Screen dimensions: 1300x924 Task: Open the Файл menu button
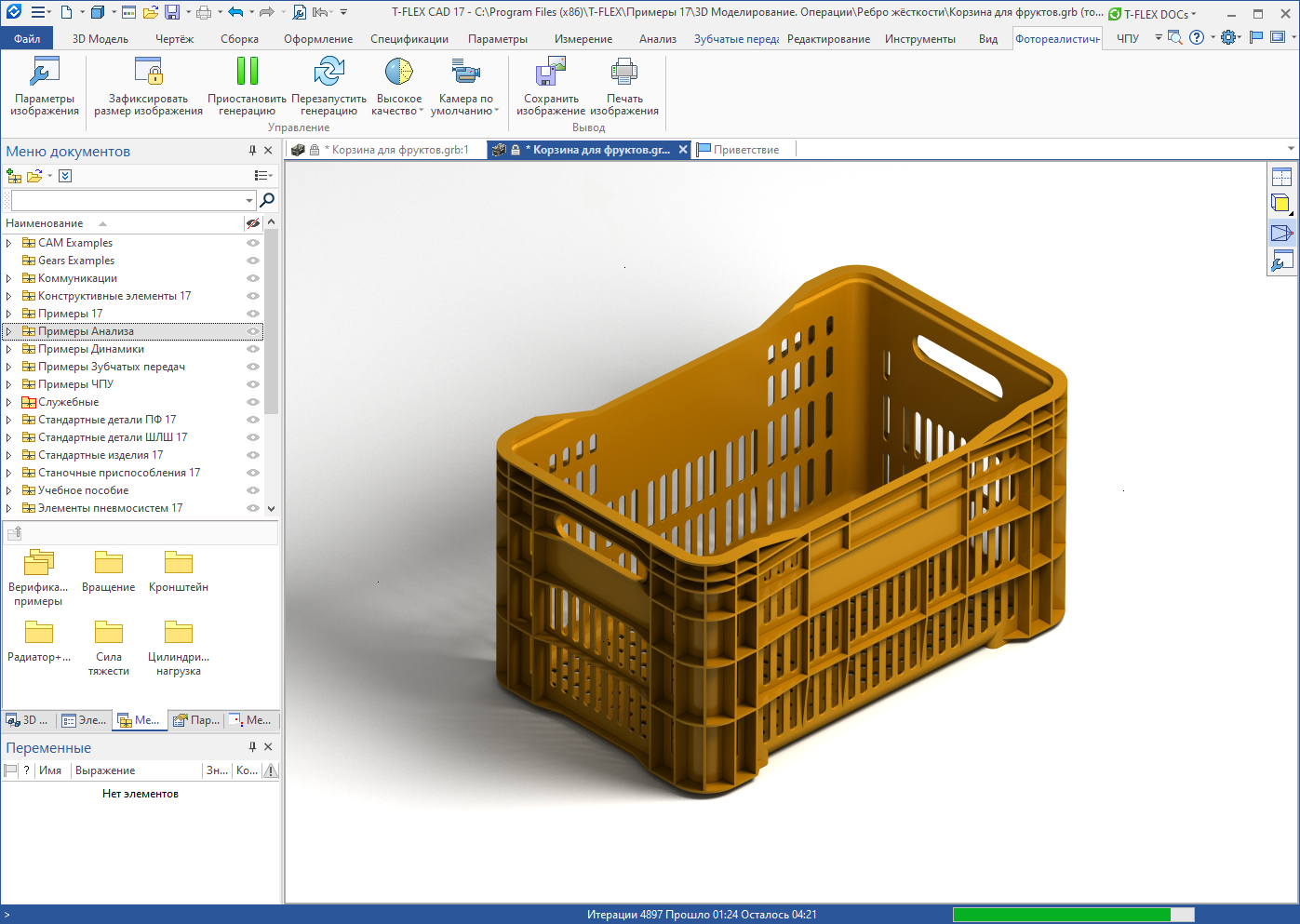[x=27, y=39]
